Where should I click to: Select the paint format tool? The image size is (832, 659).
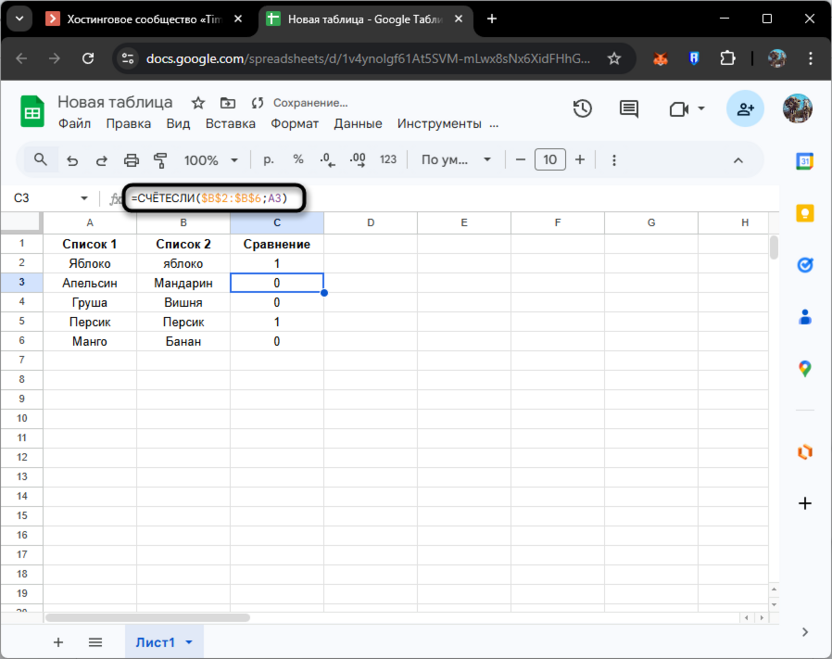[159, 159]
